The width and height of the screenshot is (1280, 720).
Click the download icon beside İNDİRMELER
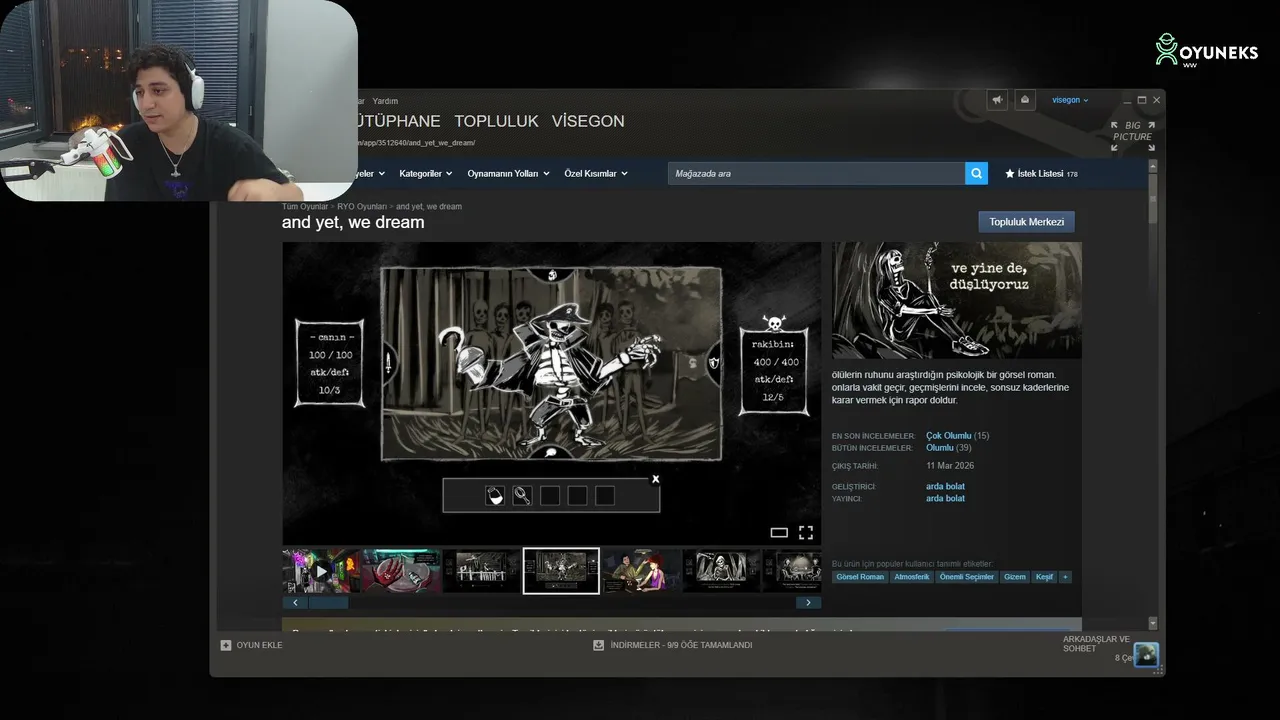tap(599, 645)
